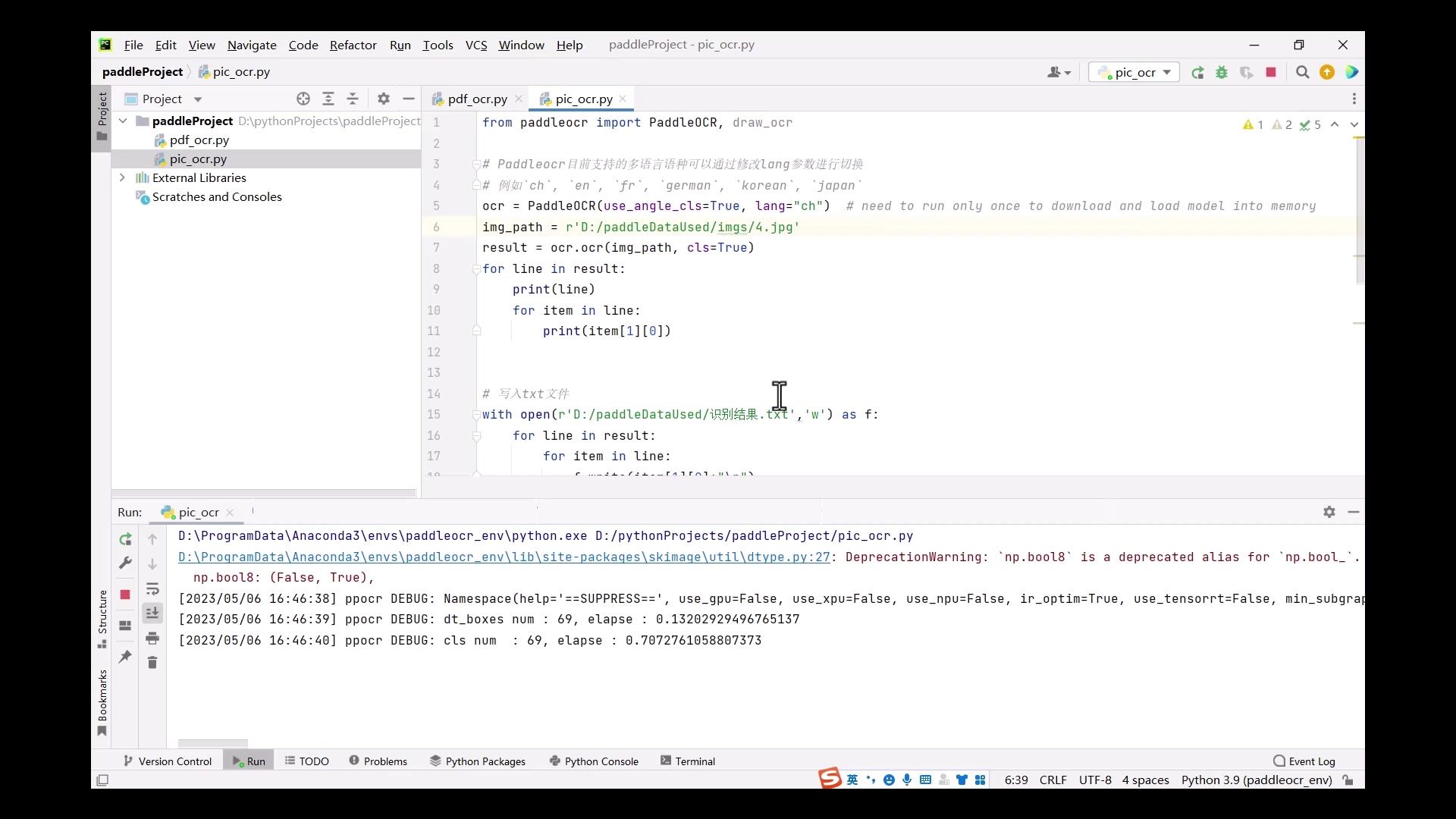Open Python Packages tool window
The width and height of the screenshot is (1456, 819).
[478, 762]
